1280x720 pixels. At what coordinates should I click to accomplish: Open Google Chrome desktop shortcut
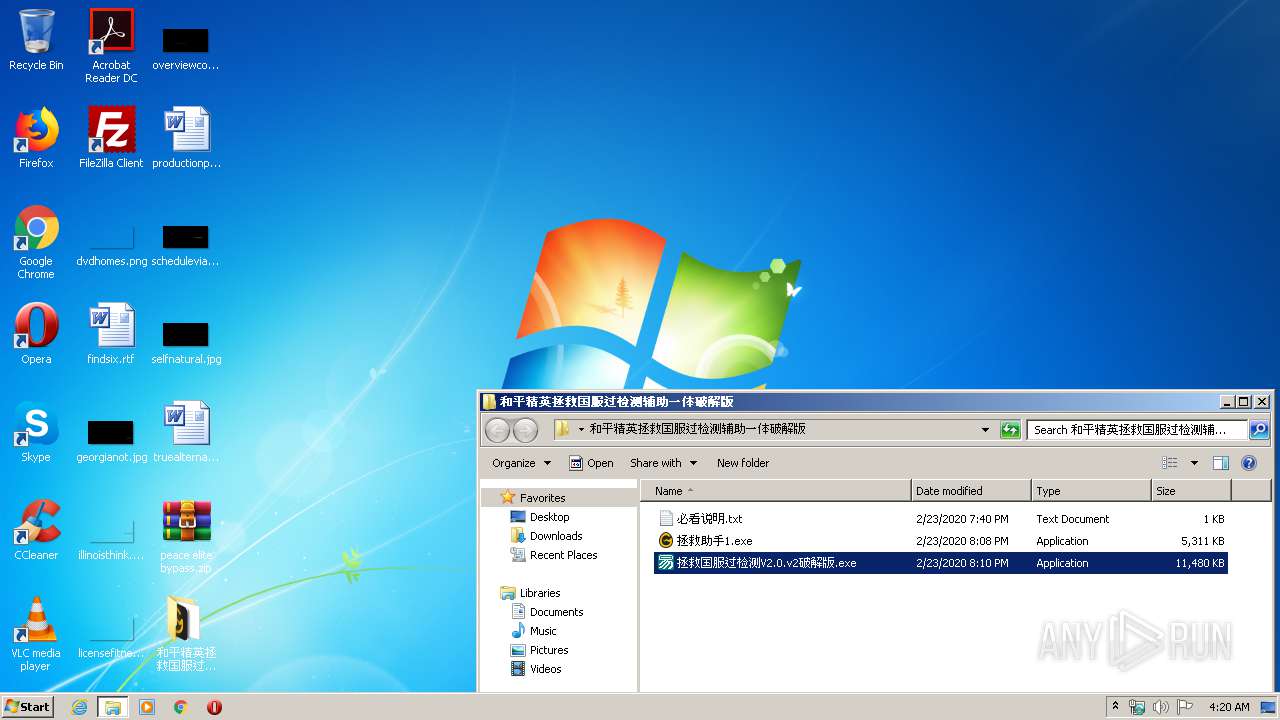(36, 243)
